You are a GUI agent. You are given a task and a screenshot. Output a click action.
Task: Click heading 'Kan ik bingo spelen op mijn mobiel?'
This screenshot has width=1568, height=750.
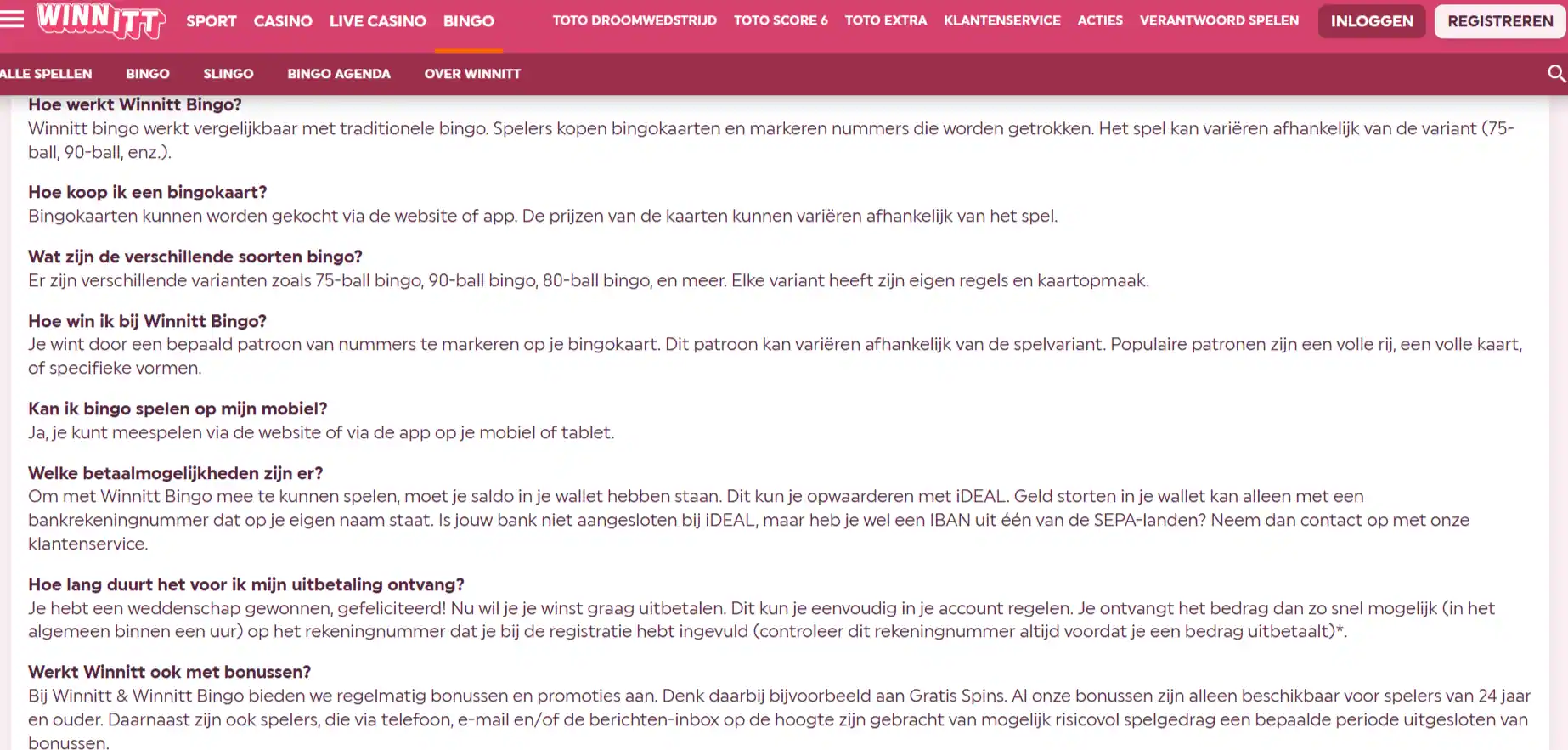pyautogui.click(x=178, y=409)
